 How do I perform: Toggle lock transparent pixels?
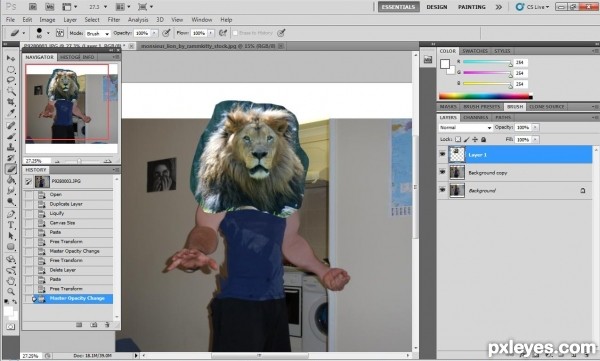pos(458,140)
